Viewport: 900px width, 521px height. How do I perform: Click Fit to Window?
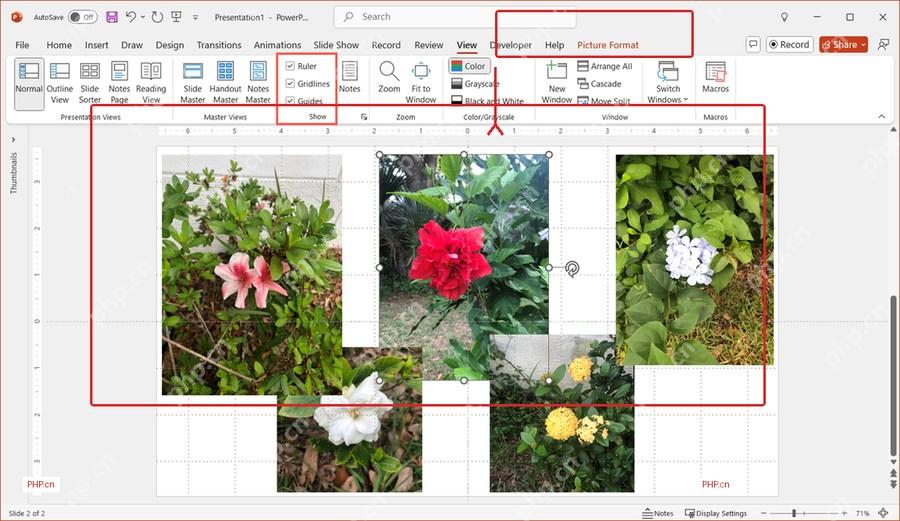(421, 83)
